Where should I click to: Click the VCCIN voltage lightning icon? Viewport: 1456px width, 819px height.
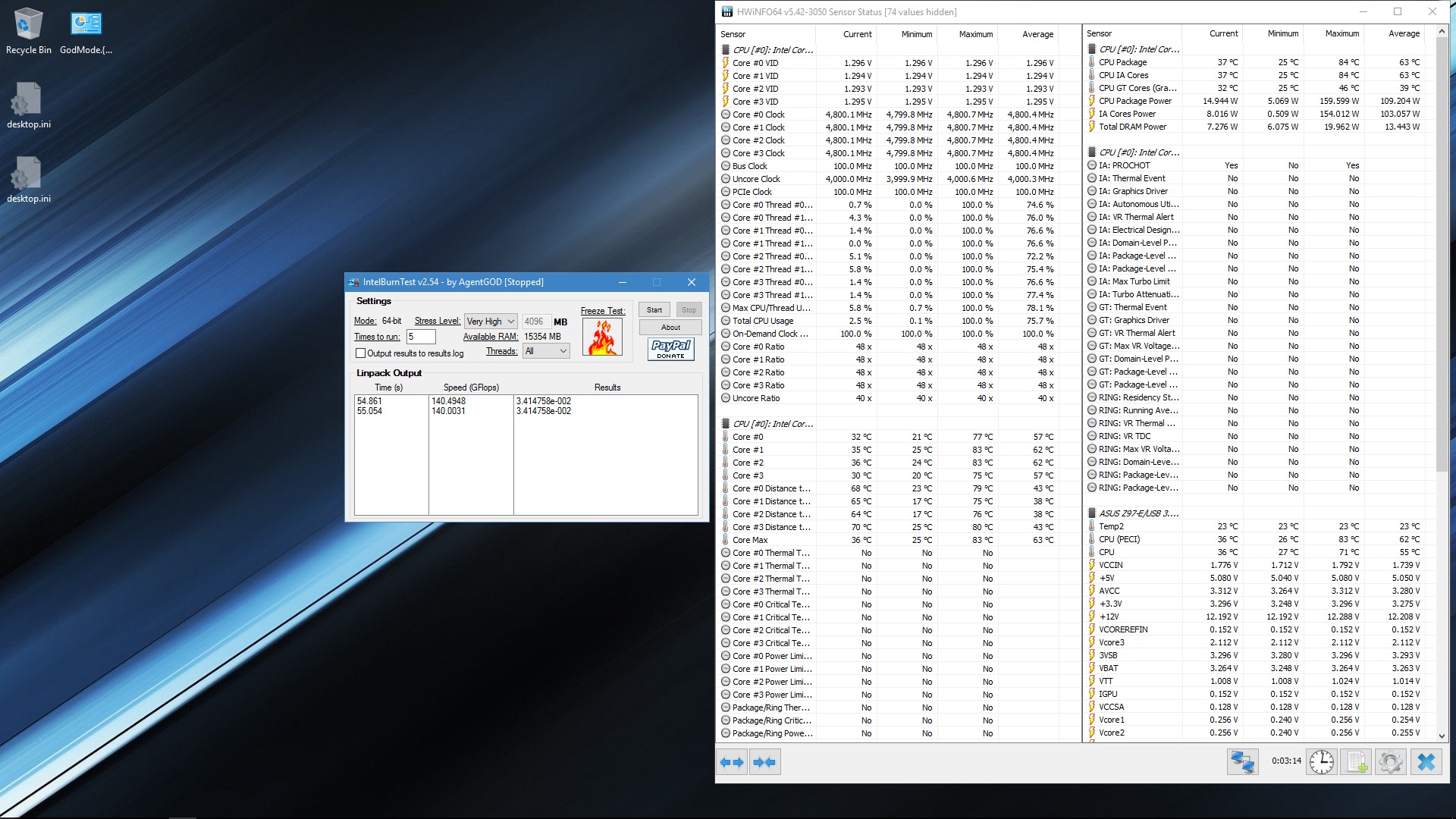(x=1092, y=565)
